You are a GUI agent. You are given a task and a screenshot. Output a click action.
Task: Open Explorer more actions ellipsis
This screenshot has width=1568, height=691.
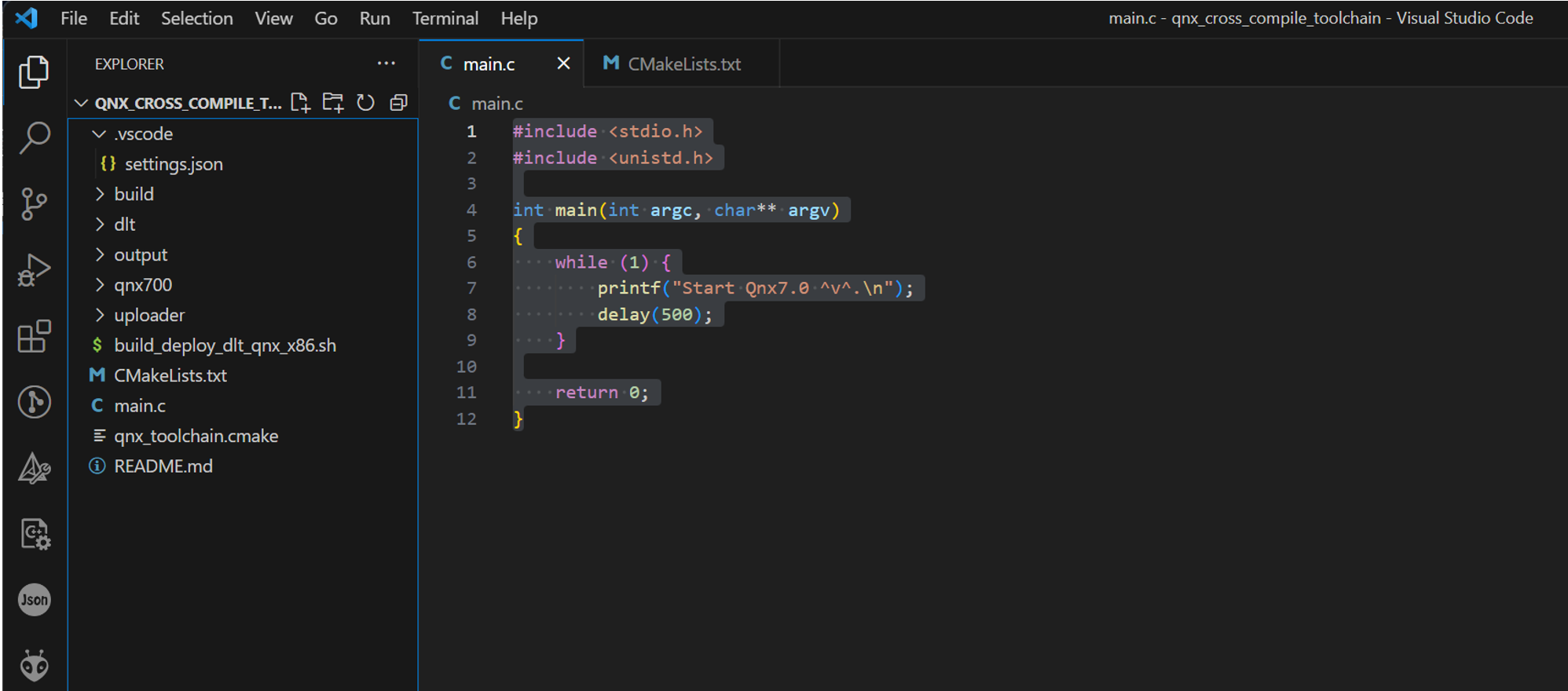(386, 64)
